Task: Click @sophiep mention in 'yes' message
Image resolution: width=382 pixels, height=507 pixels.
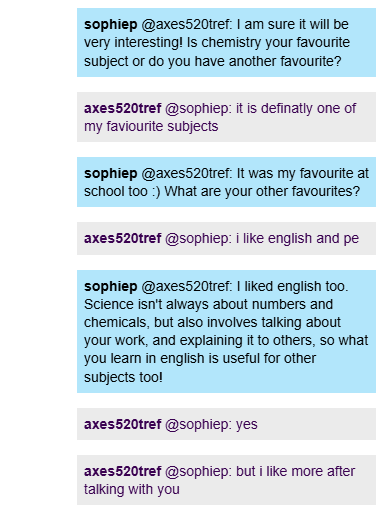Action: (198, 424)
